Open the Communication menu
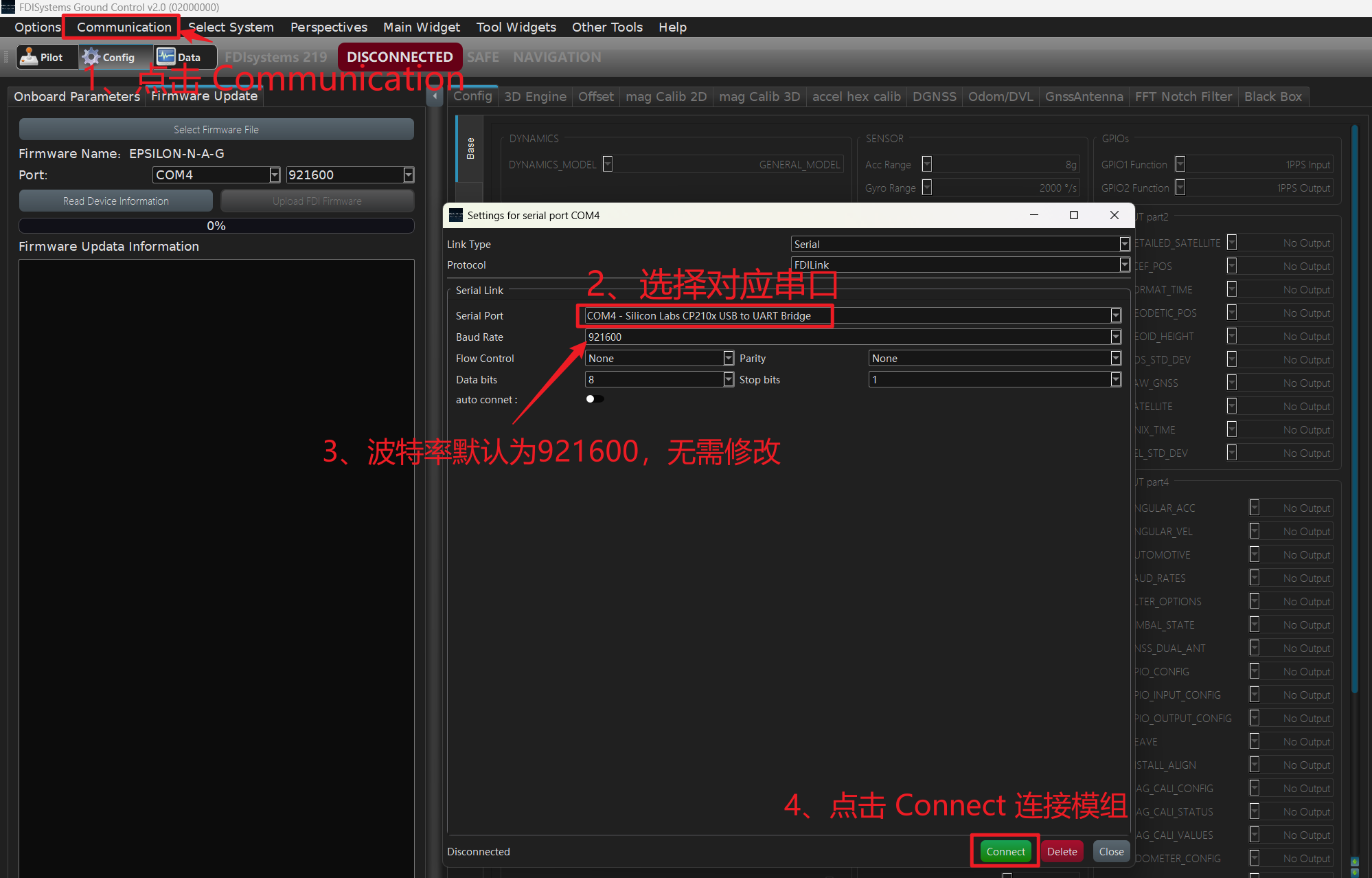 124,27
